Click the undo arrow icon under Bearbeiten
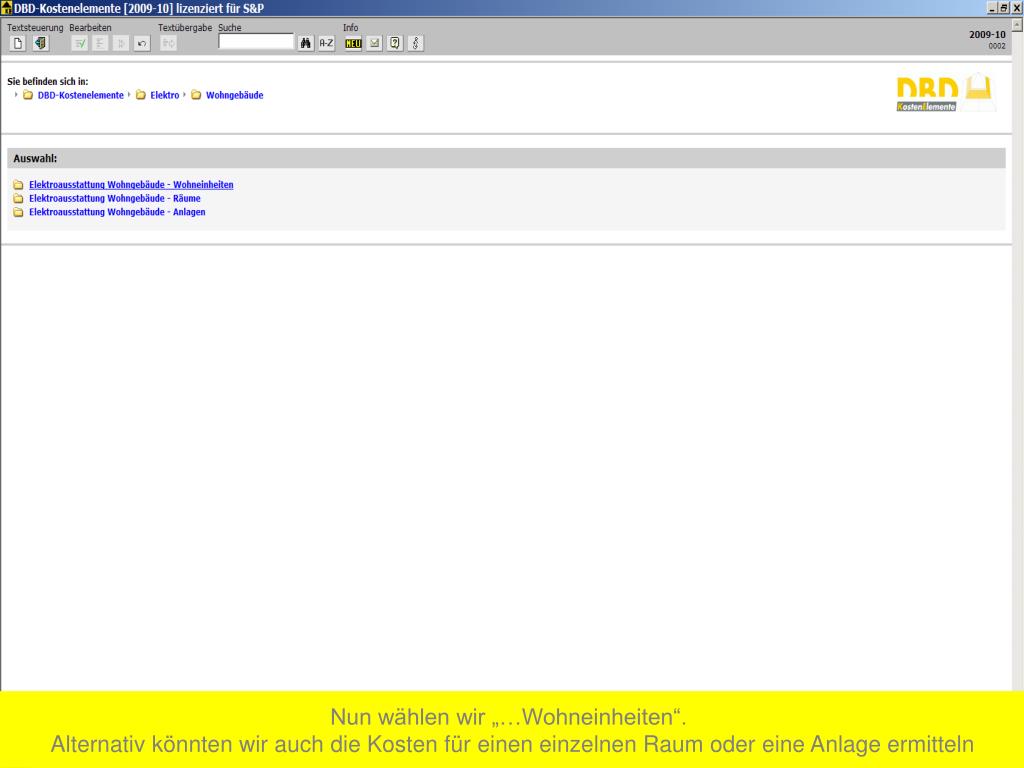Viewport: 1024px width, 768px height. [x=142, y=43]
